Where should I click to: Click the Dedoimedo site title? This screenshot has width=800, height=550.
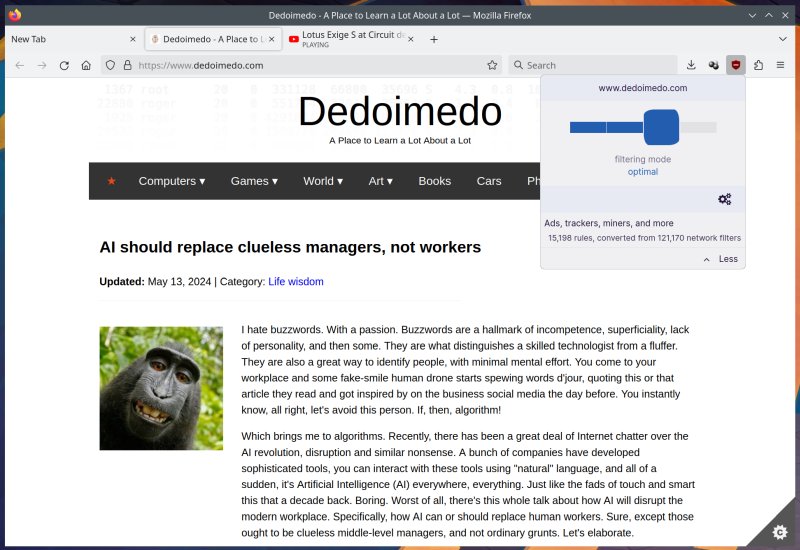tap(400, 111)
